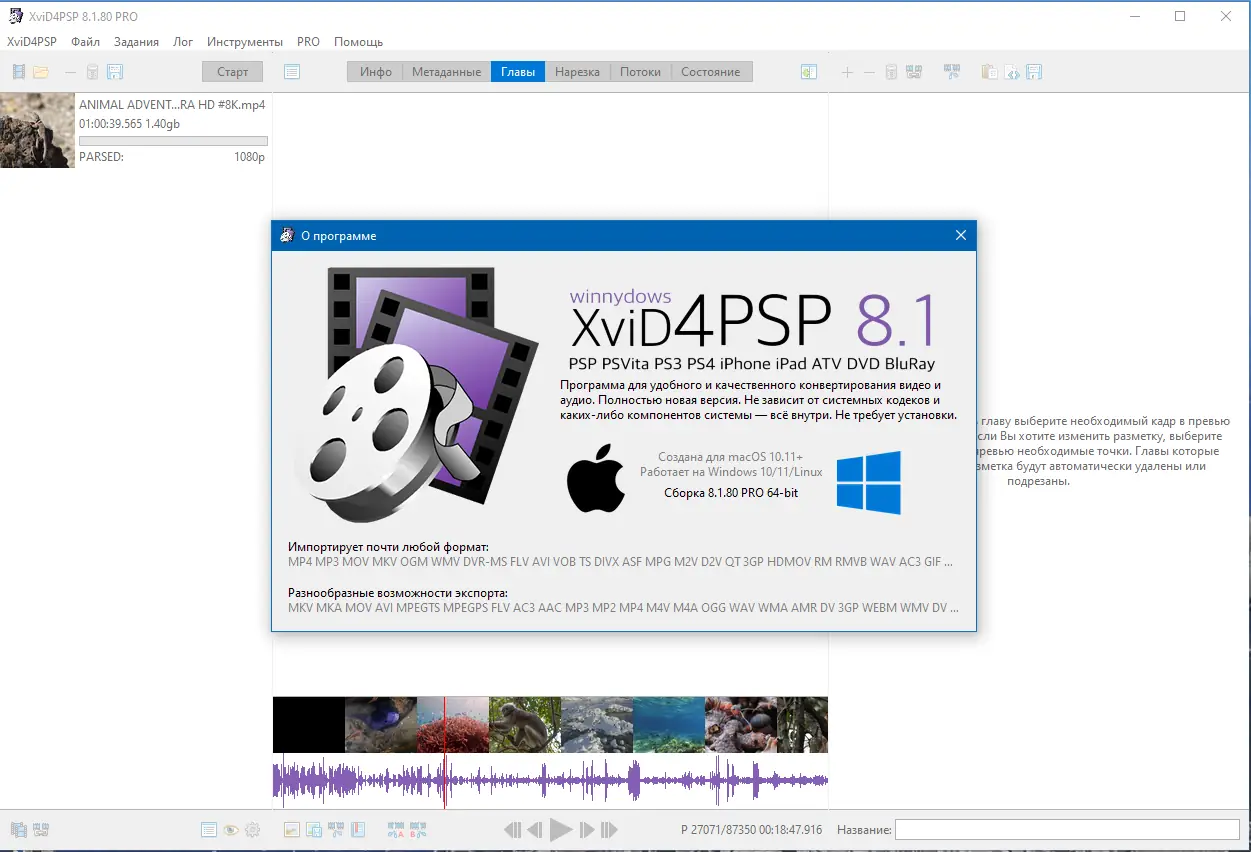Click the monkey frame in preview strip
Screen dimensions: 1251x852
tap(525, 724)
